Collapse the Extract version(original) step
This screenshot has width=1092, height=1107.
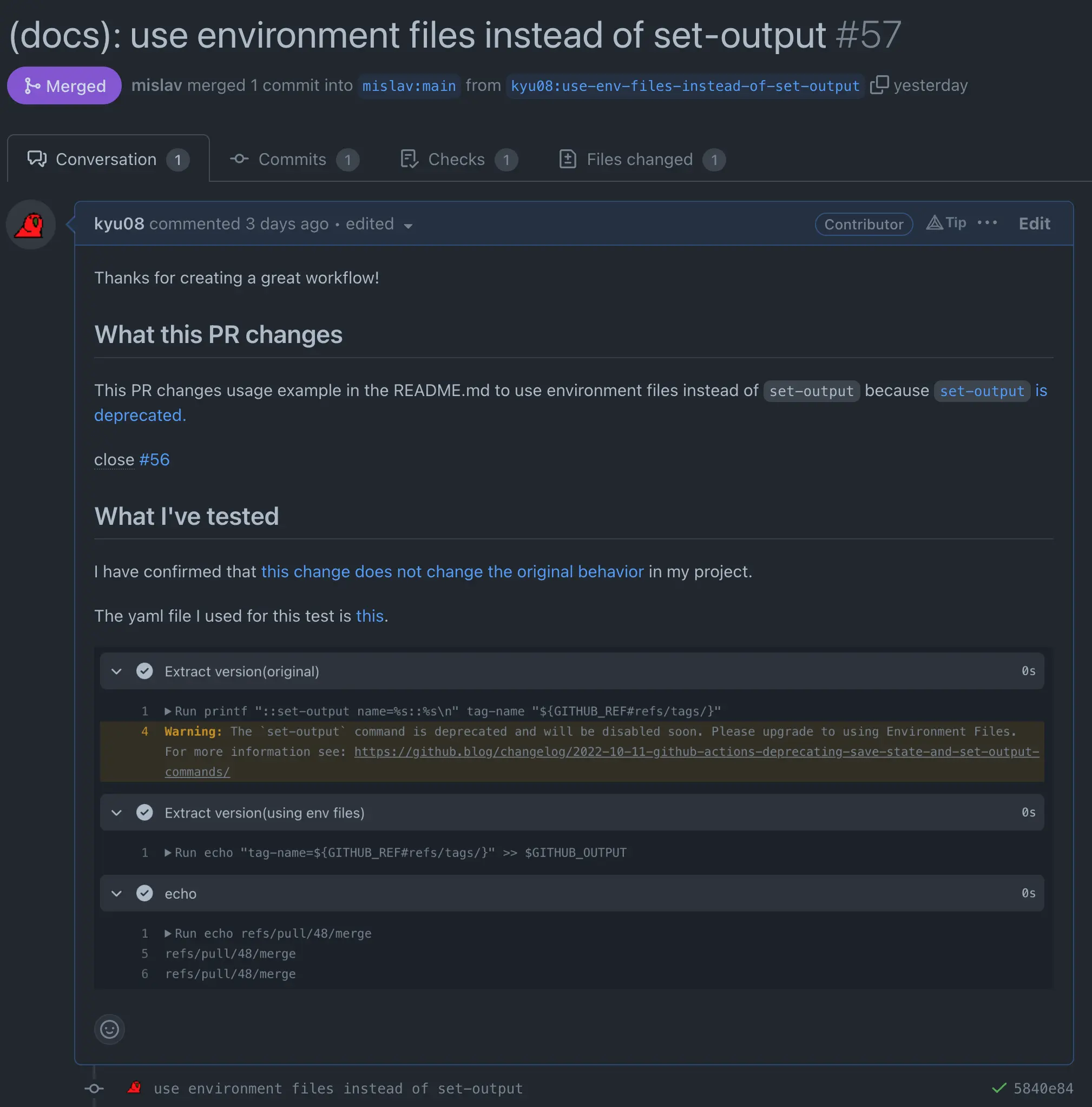[x=117, y=671]
